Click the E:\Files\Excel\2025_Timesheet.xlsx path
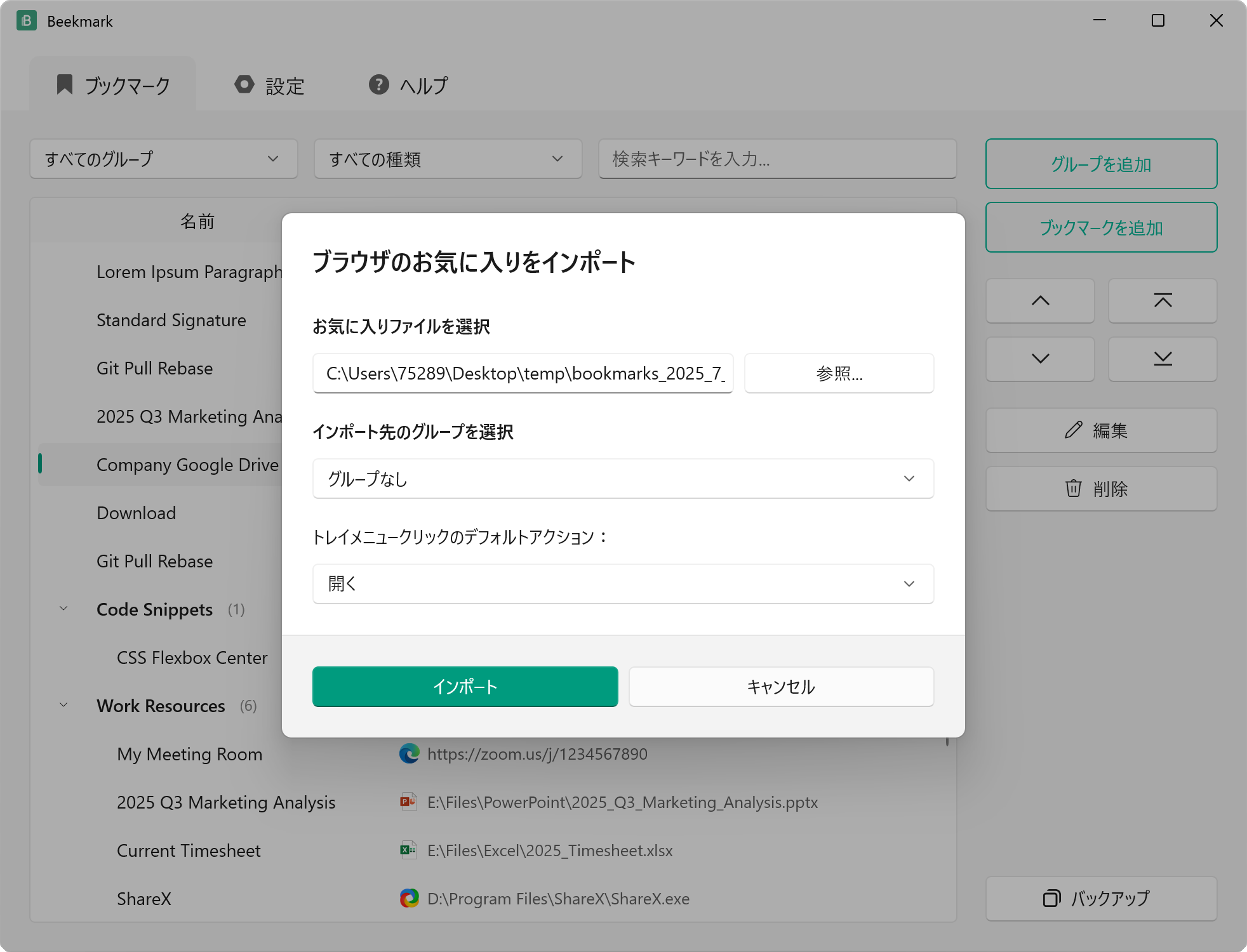 coord(550,850)
